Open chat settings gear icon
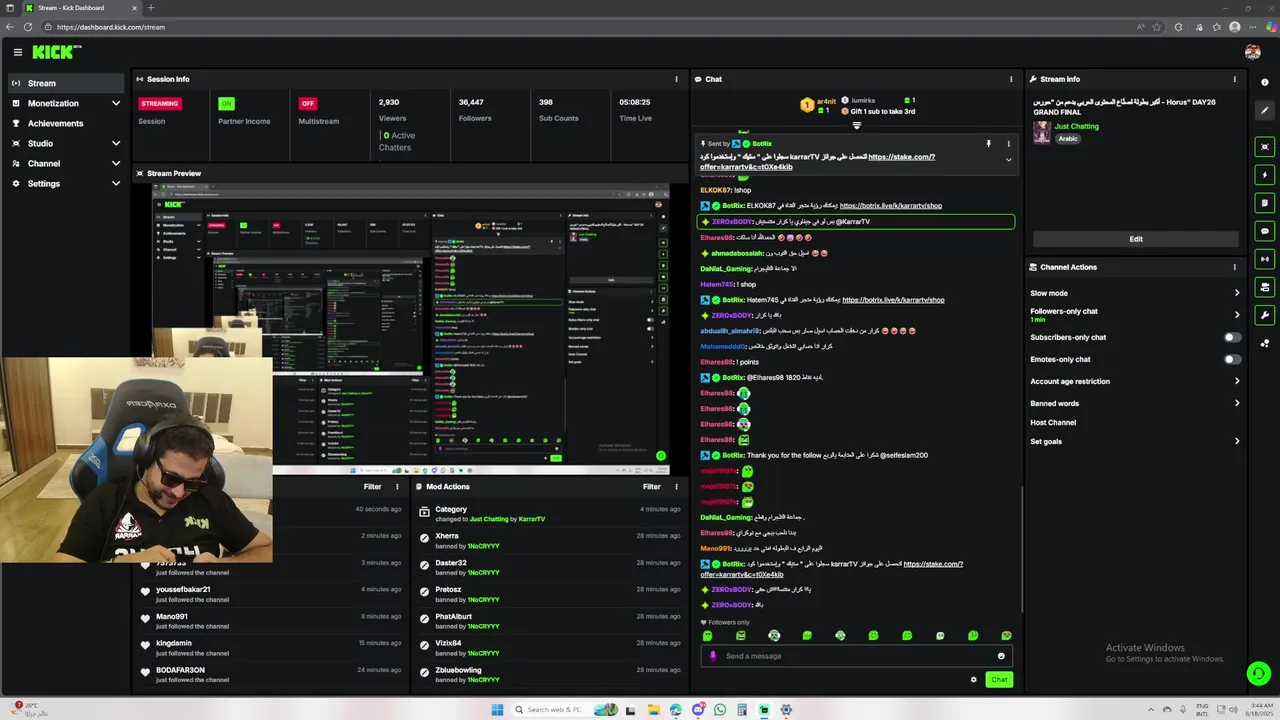The height and width of the screenshot is (720, 1280). pos(973,680)
